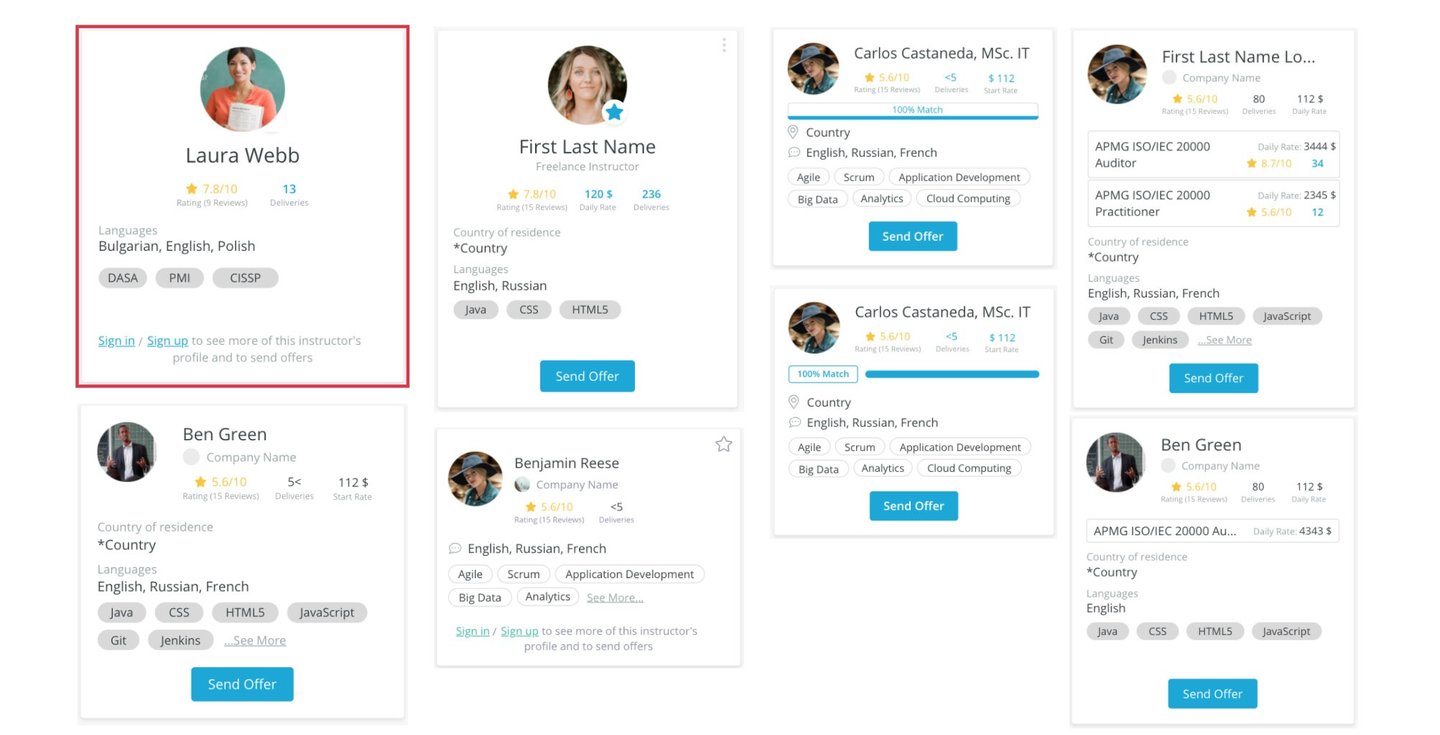Click the blue star badge on the blonde instructor's avatar
Viewport: 1440px width, 735px height.
[614, 112]
